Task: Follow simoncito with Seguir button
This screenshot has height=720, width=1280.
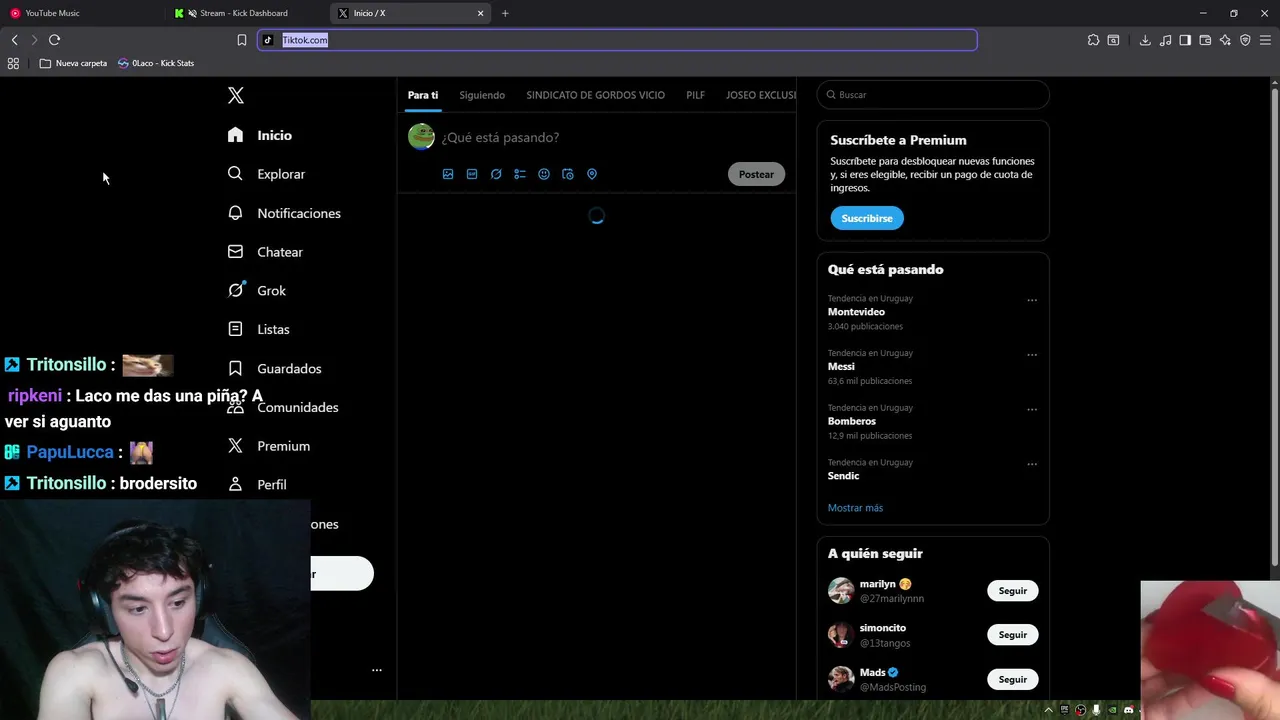Action: pyautogui.click(x=1013, y=635)
